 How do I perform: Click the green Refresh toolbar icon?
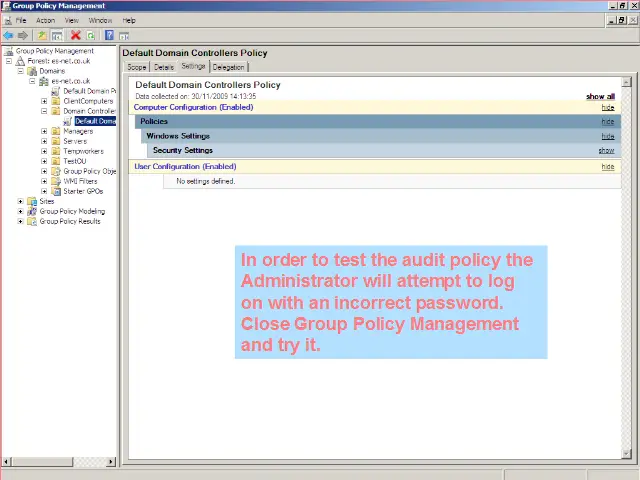coord(91,36)
